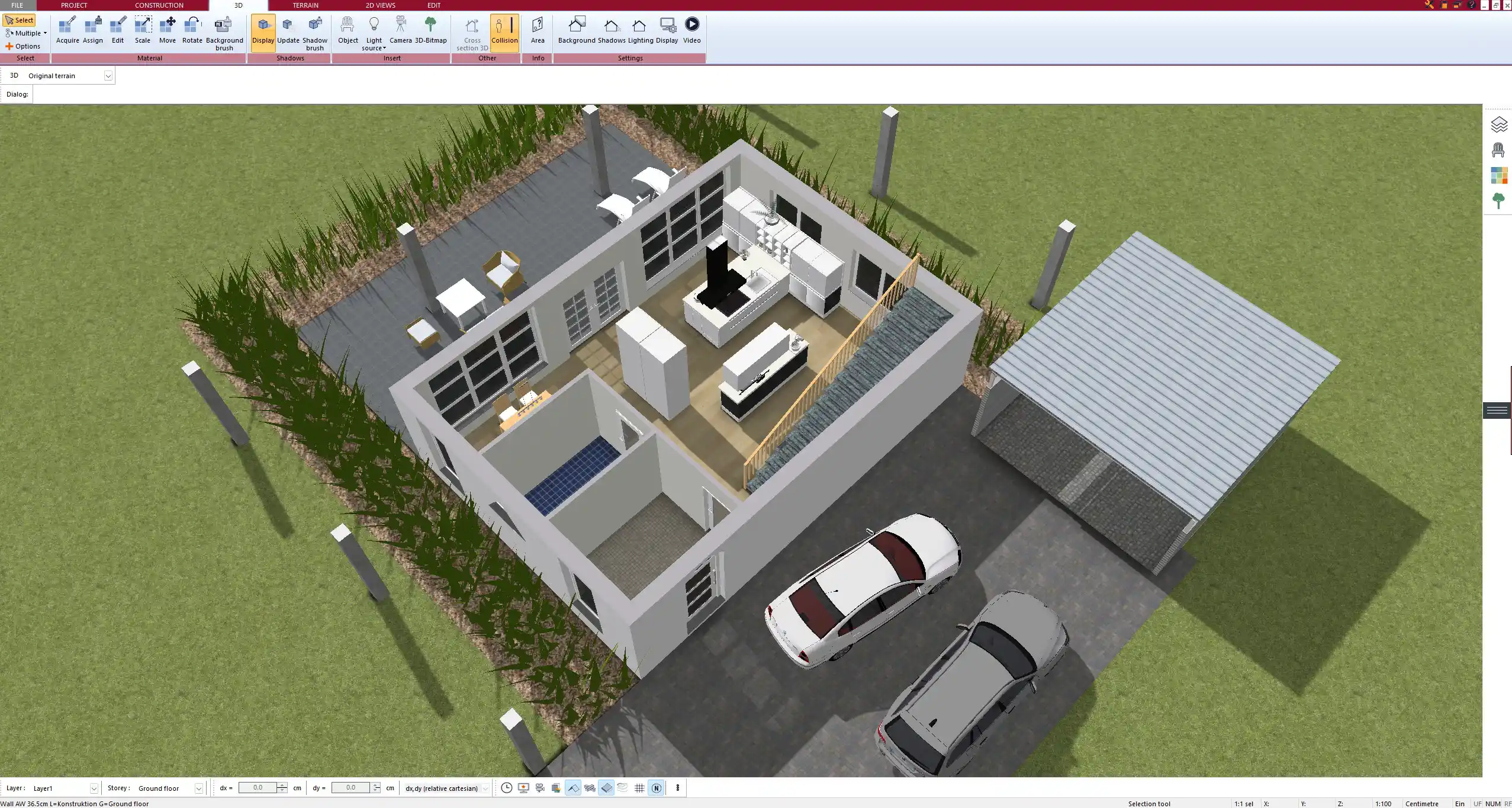Open the Area info tool
1512x808 pixels.
(538, 30)
